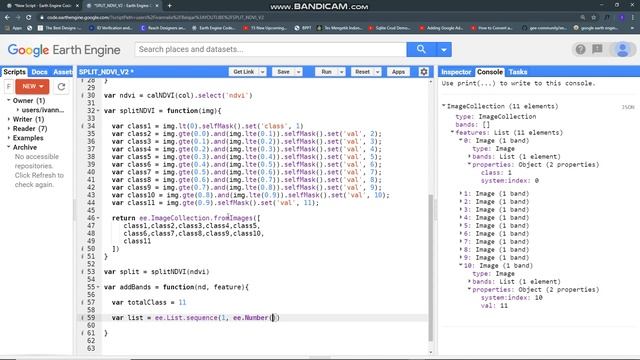Open the code editor settings gear
Screen dimensions: 640x360
click(424, 72)
